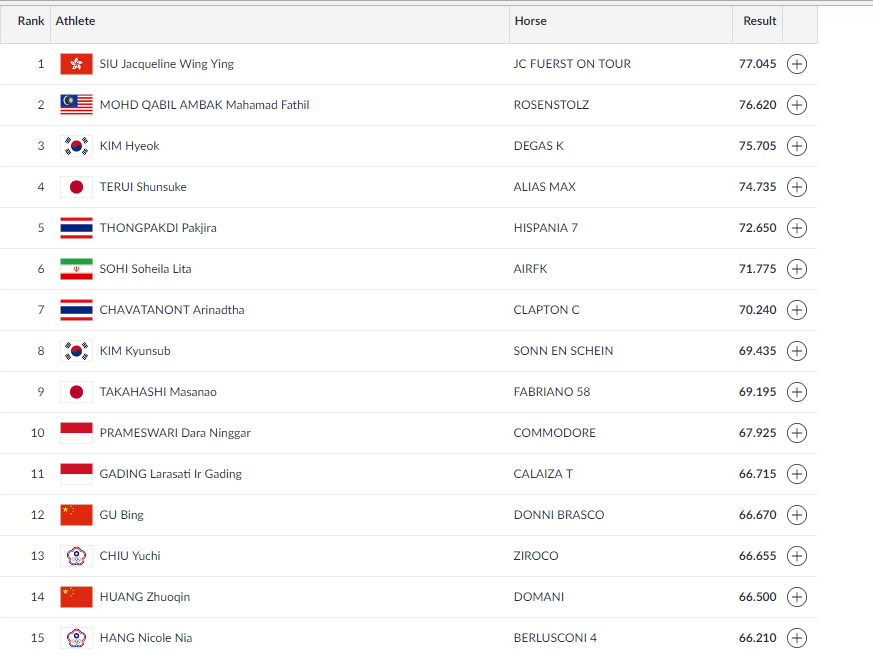This screenshot has height=659, width=873.
Task: Click plus icon for THONGPAKDI Pakjira row
Action: click(797, 228)
